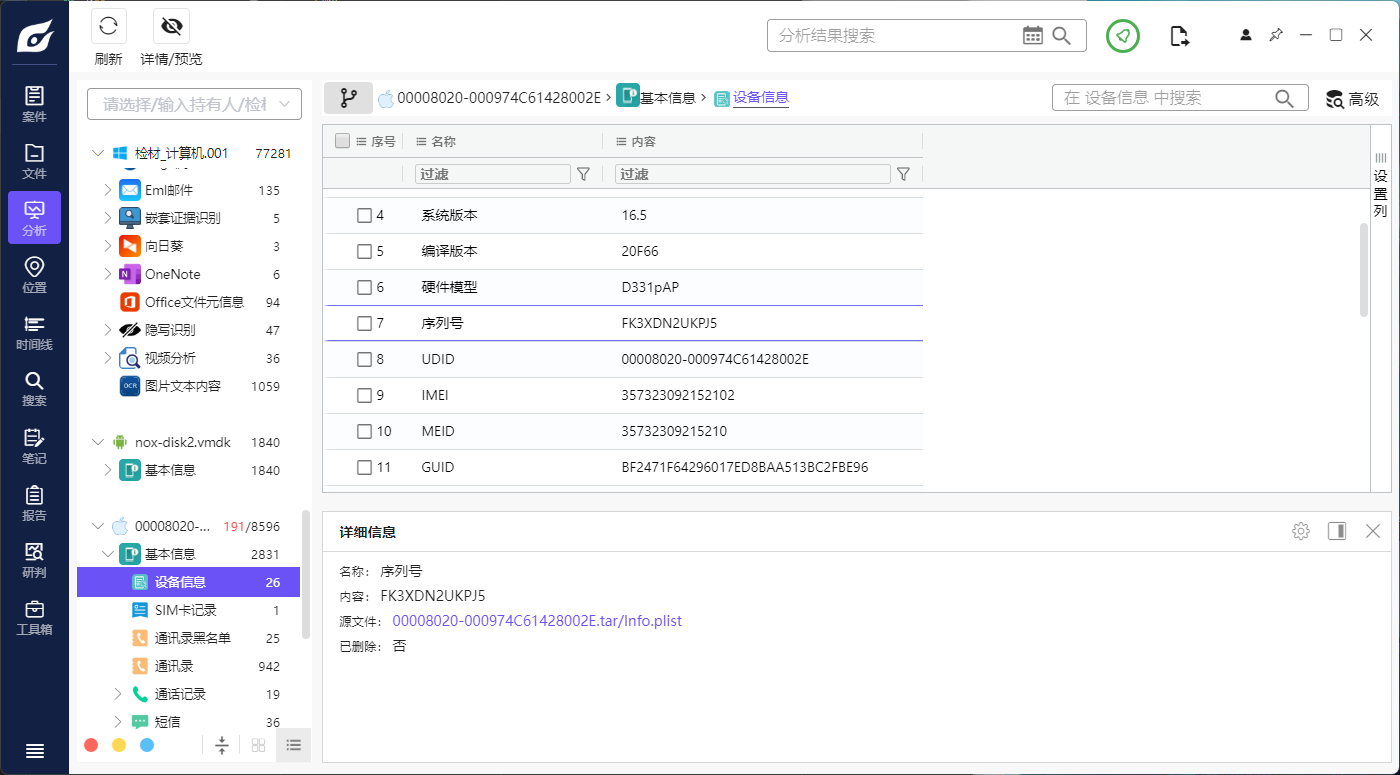Select the SIM卡记录 tree item
This screenshot has height=775, width=1400.
[185, 610]
